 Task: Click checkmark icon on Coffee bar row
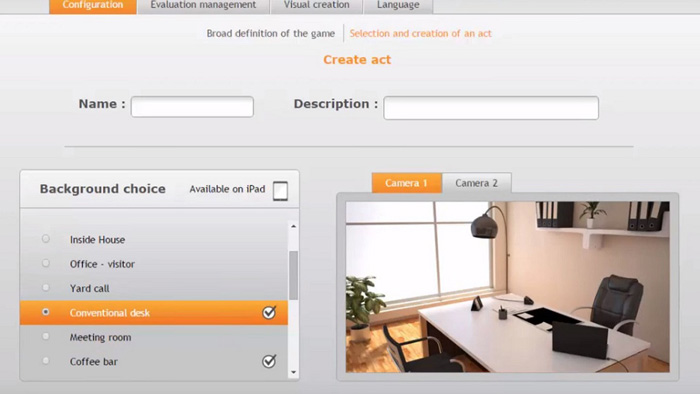(x=269, y=361)
